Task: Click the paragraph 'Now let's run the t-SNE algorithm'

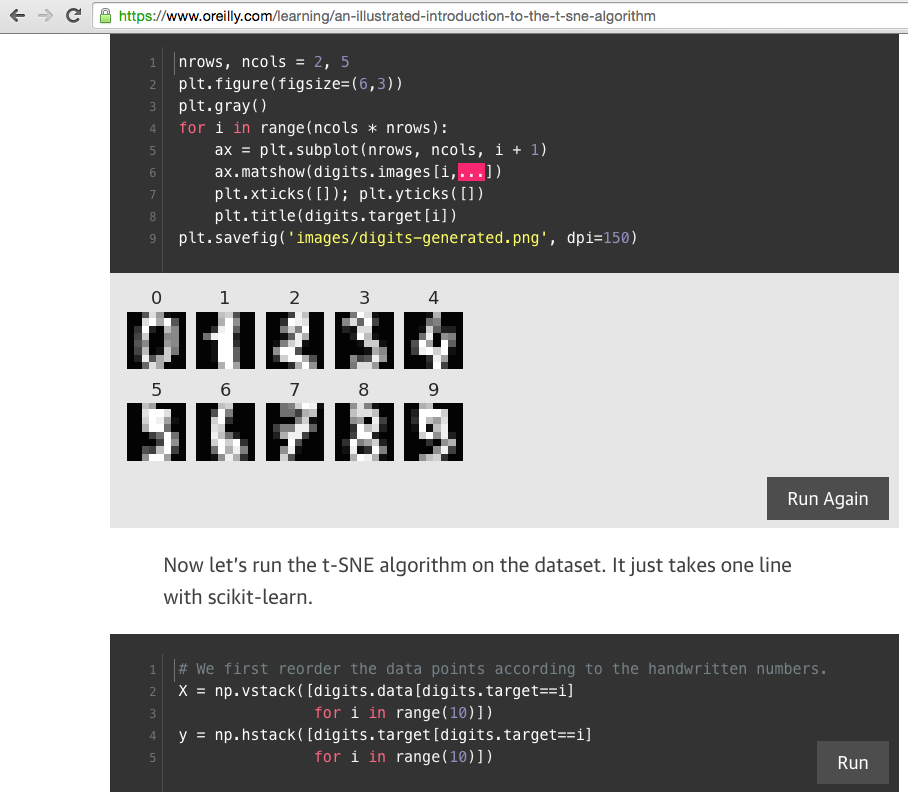Action: 477,581
